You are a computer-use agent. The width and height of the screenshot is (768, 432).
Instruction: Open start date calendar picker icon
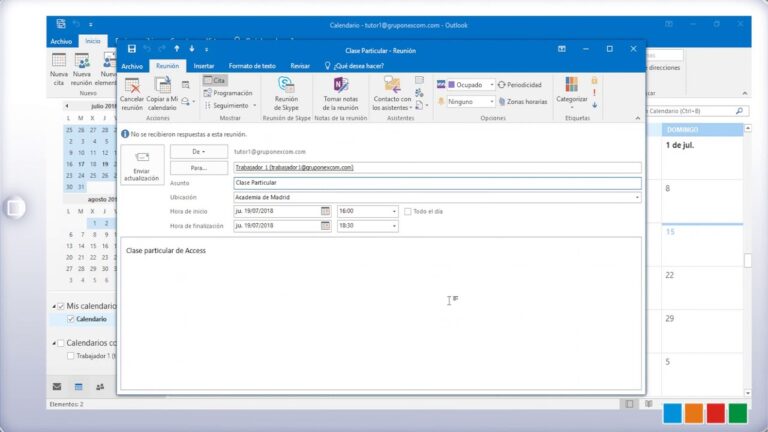coord(325,211)
